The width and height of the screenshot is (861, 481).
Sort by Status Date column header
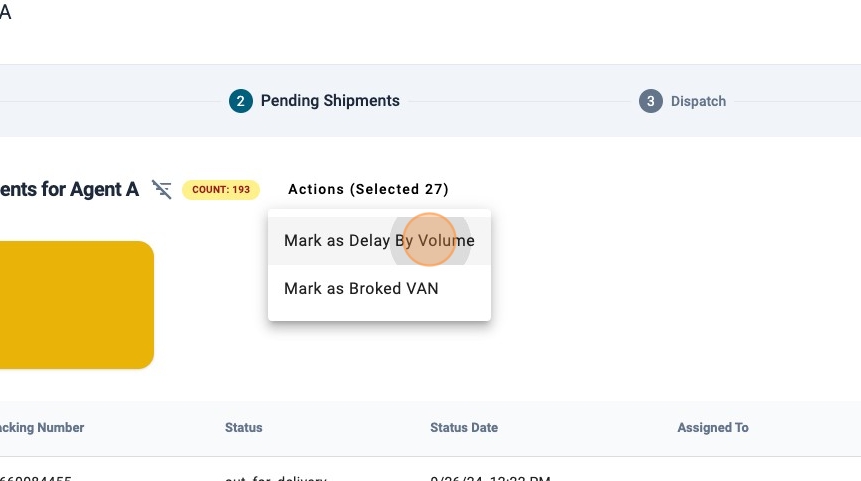coord(464,428)
